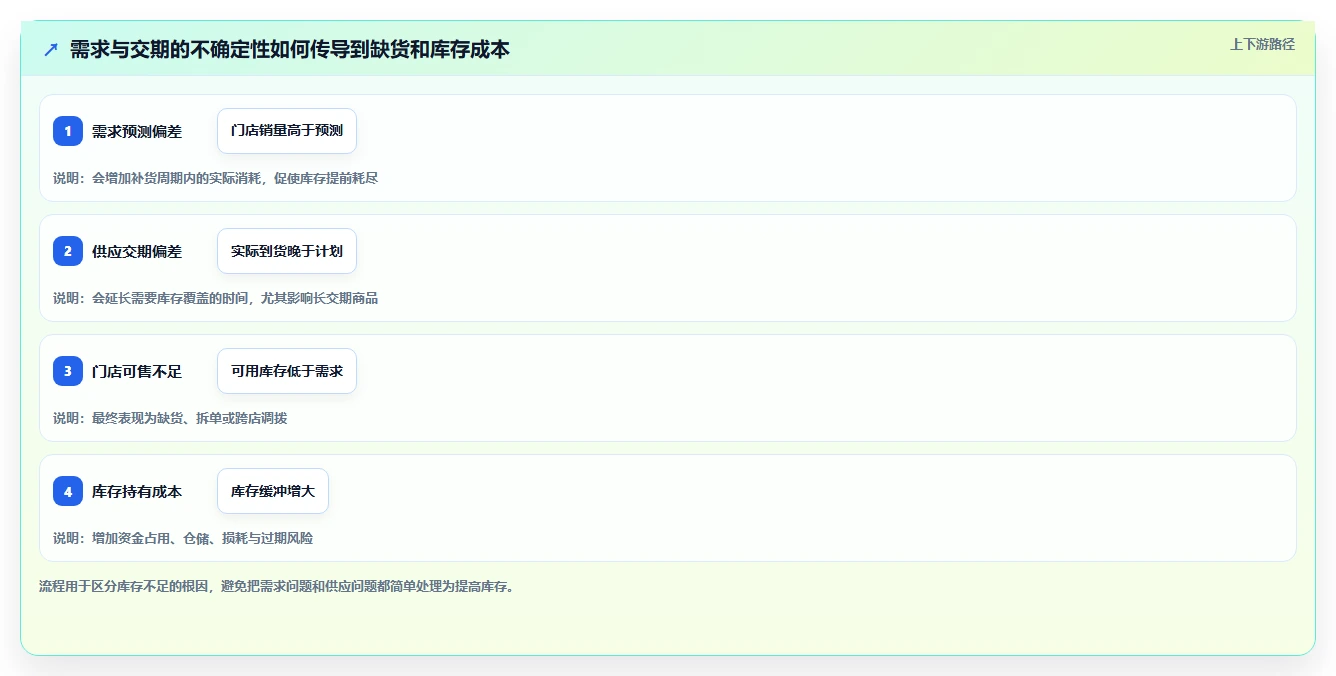The image size is (1336, 676).
Task: Click the 供应交期偏差 step title
Action: pos(137,251)
